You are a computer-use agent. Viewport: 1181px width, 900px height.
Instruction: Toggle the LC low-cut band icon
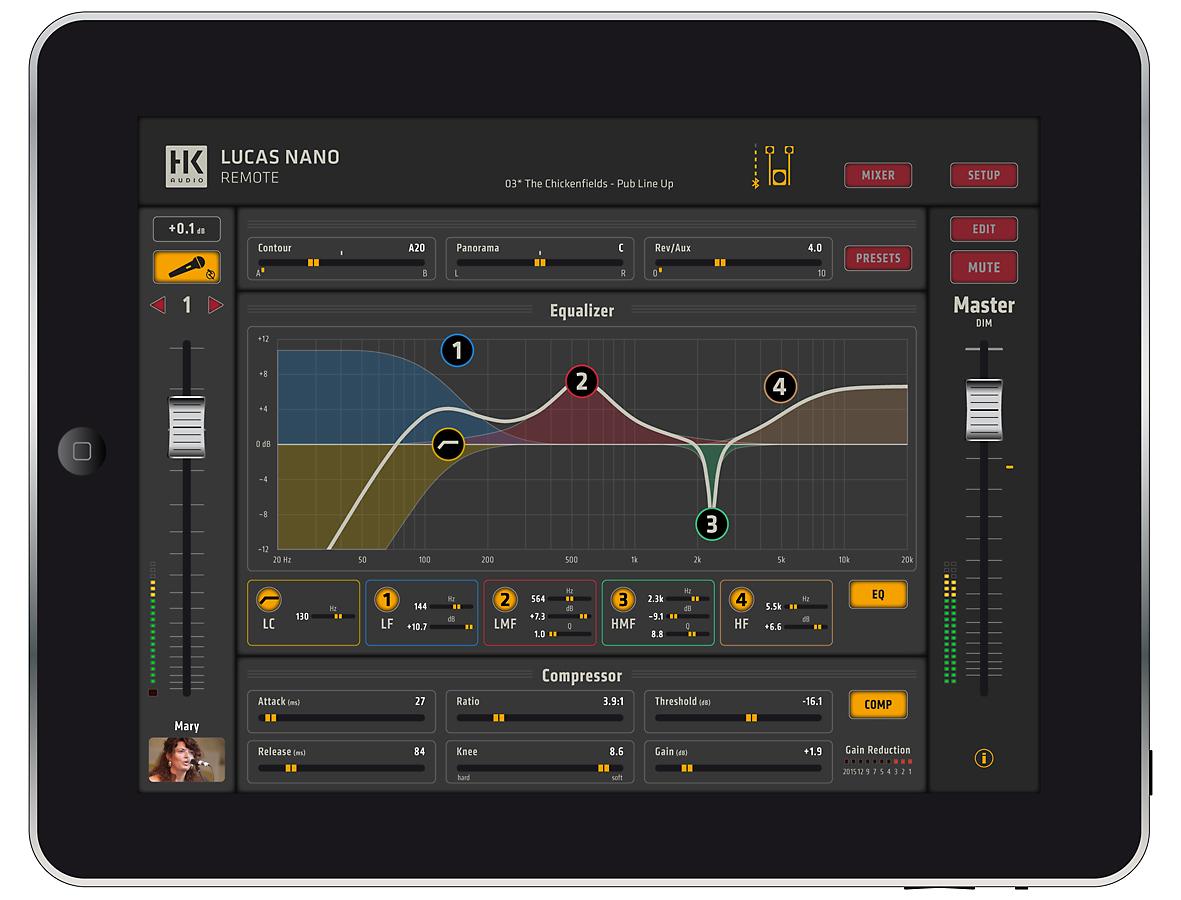[x=269, y=599]
